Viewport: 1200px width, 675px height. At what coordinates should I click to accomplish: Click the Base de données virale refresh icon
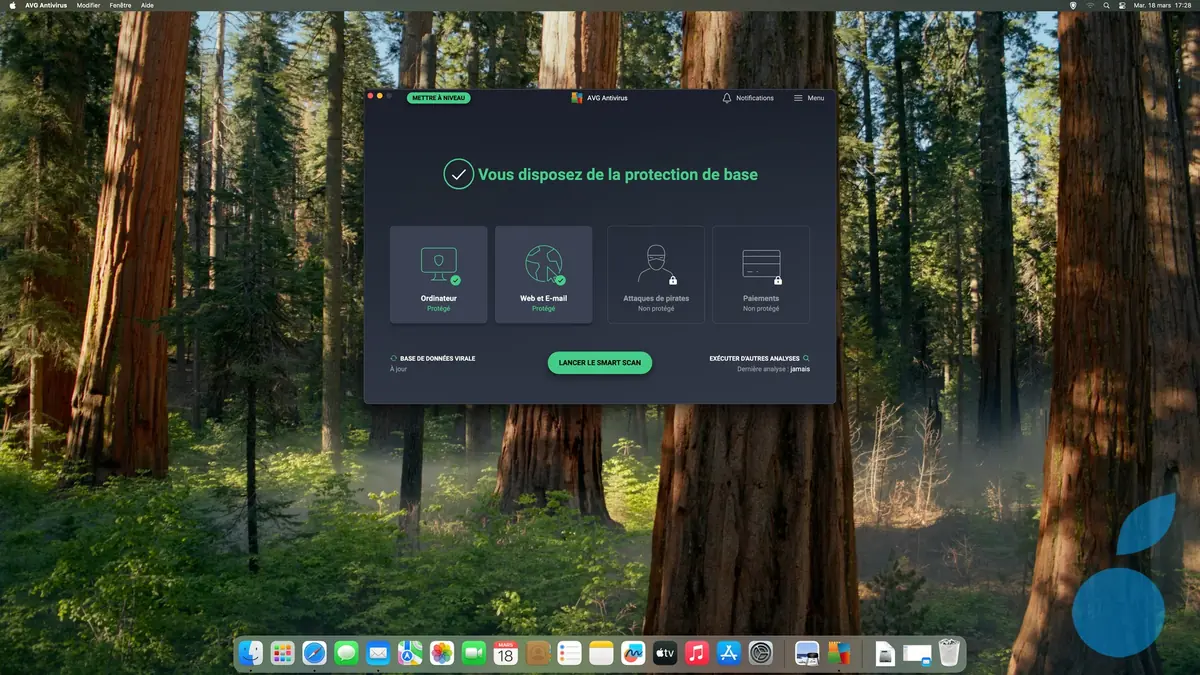393,357
